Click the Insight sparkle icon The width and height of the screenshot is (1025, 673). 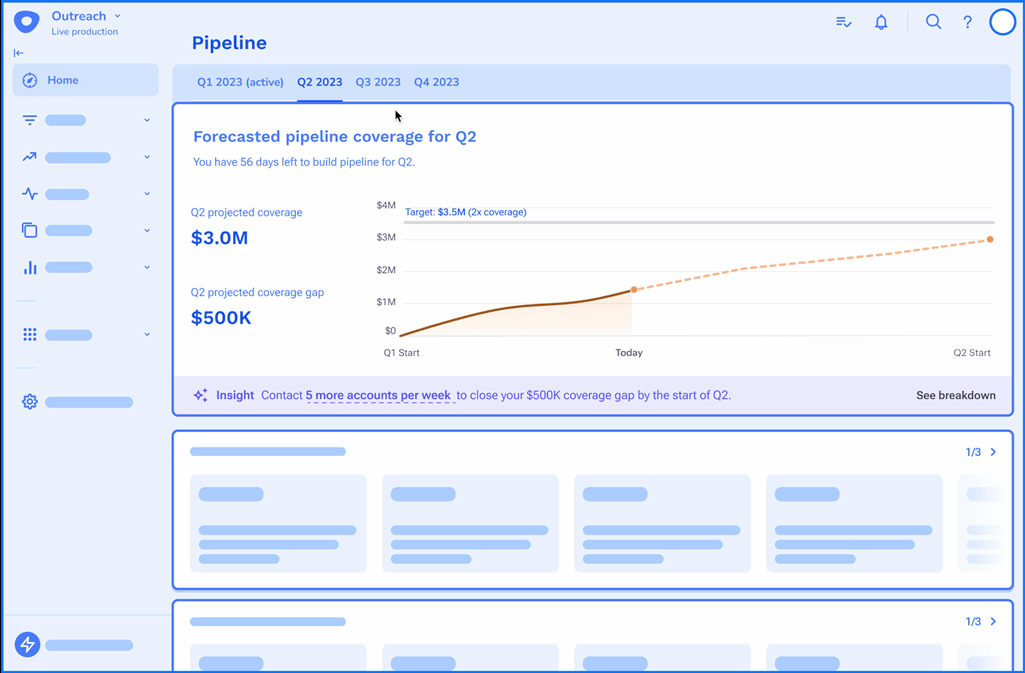coord(200,395)
